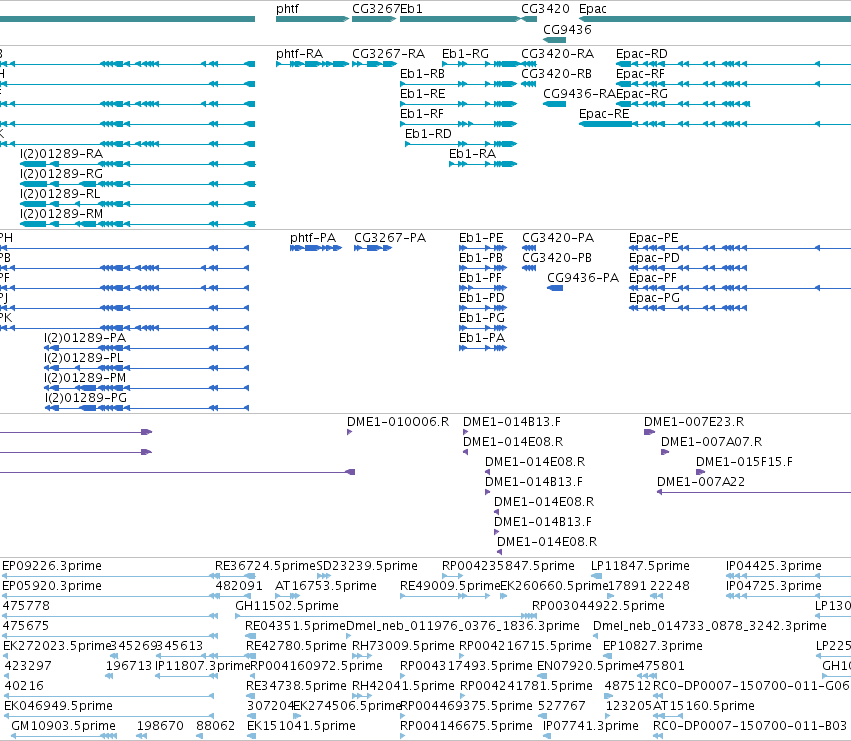Click the Eb1-PE protein label
Viewport: 851px width, 741px height.
click(x=481, y=238)
